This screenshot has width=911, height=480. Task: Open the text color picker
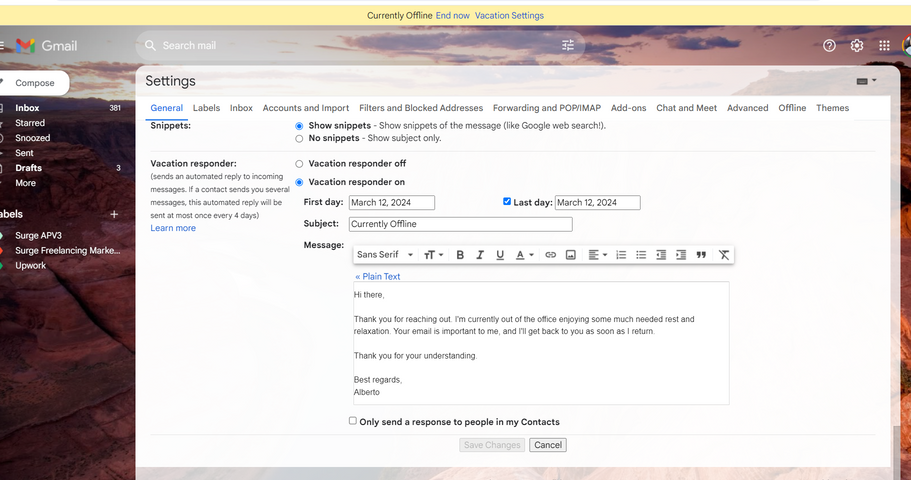tap(525, 255)
